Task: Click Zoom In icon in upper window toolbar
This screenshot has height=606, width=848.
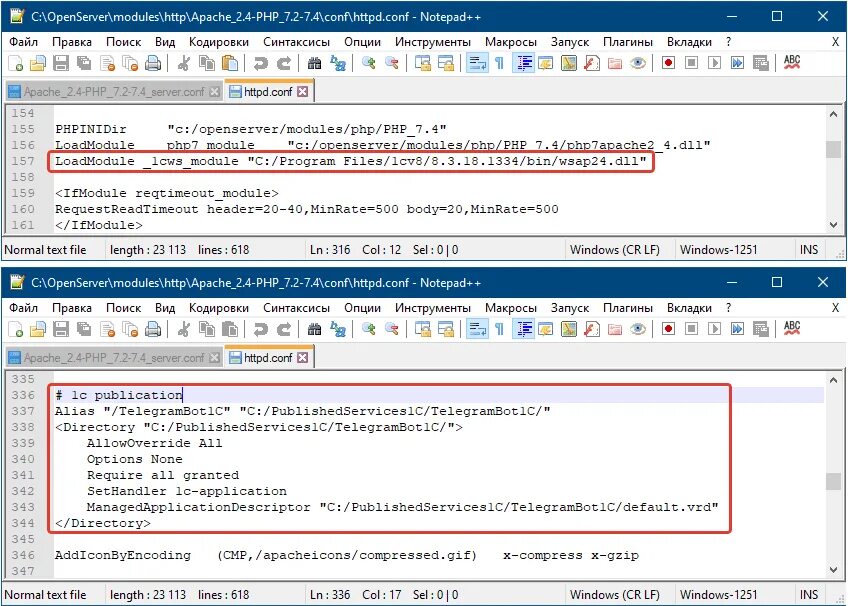Action: (x=369, y=64)
